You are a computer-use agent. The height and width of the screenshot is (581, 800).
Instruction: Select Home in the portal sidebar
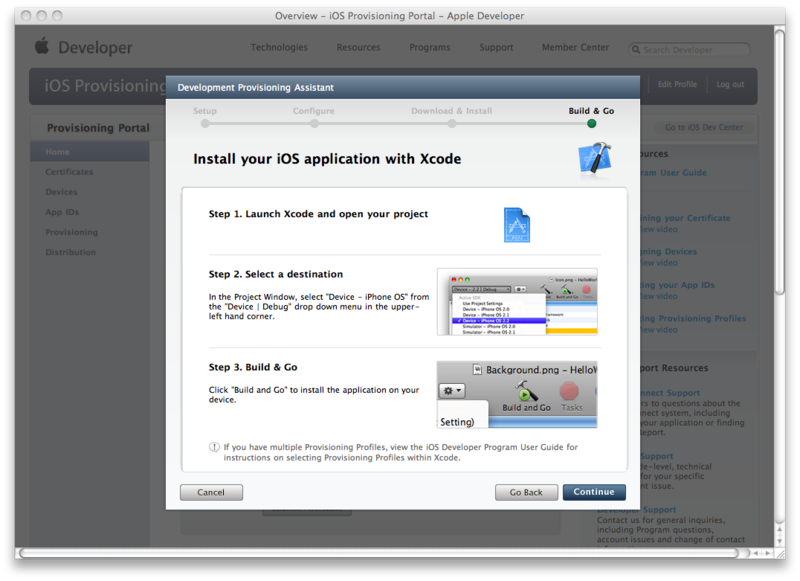click(x=90, y=151)
